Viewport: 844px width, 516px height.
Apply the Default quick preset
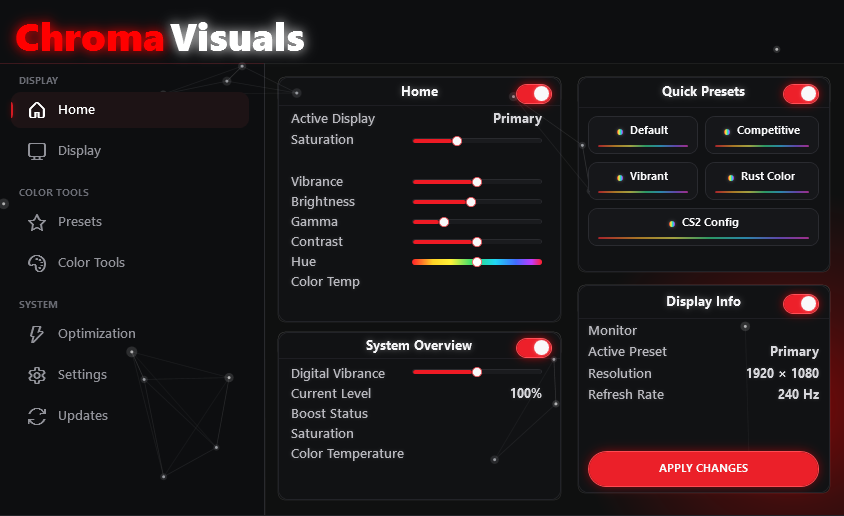coord(643,135)
